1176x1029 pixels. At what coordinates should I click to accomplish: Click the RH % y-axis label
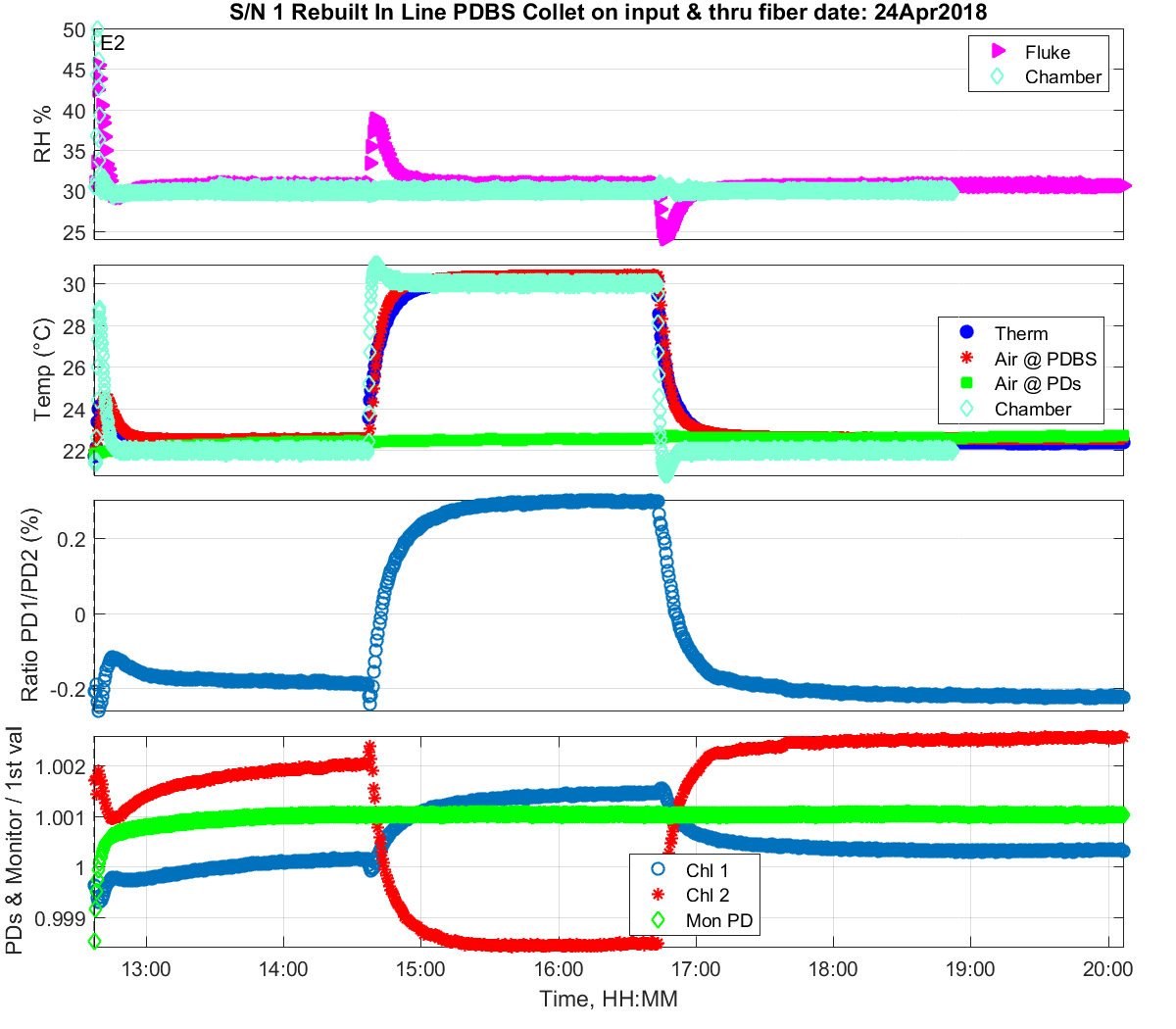[42, 134]
